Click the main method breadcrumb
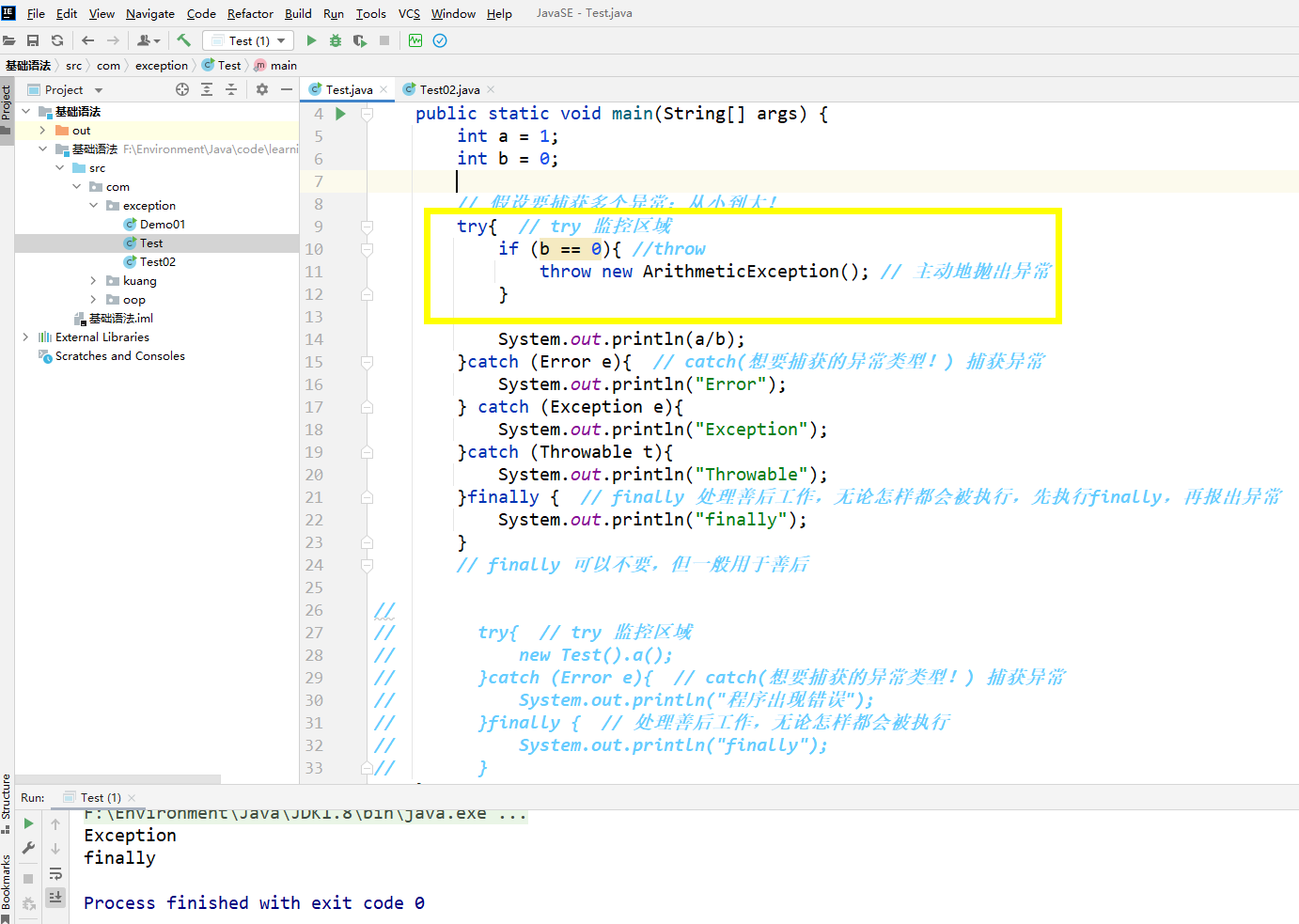Screen dimensions: 1299x924 point(275,66)
